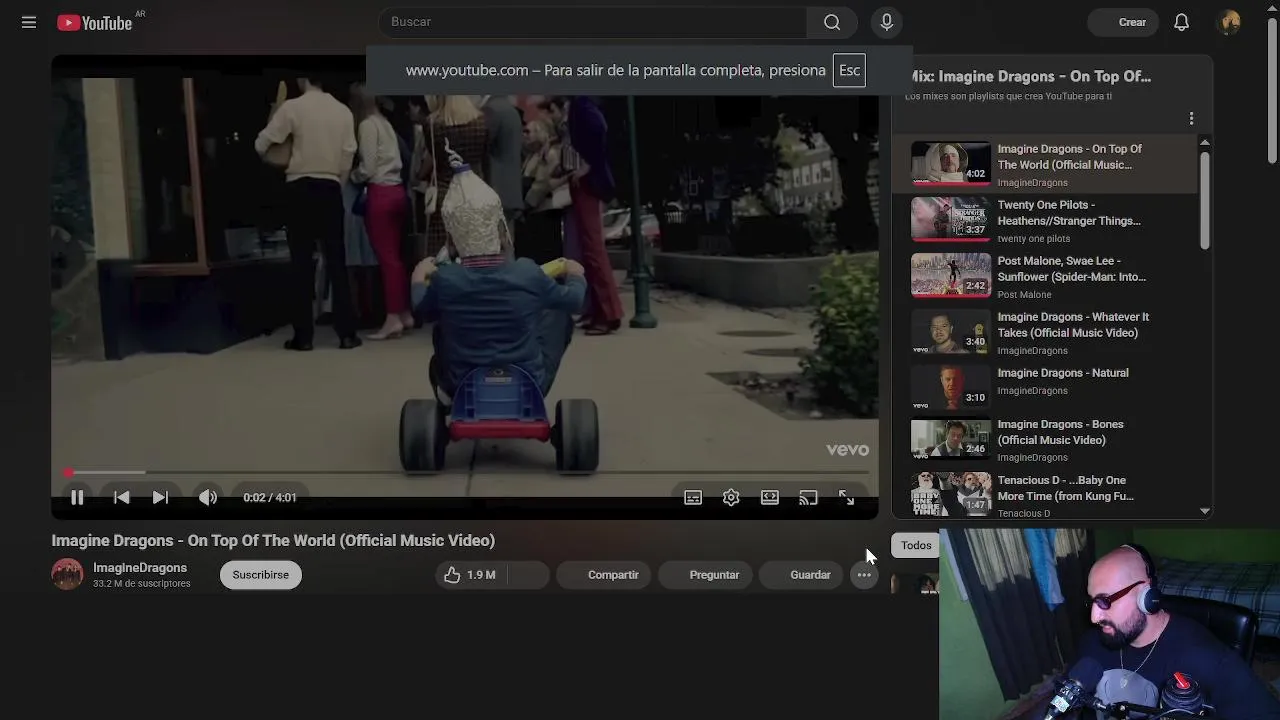Open notifications bell
Screen dimensions: 1280x720
[1181, 22]
